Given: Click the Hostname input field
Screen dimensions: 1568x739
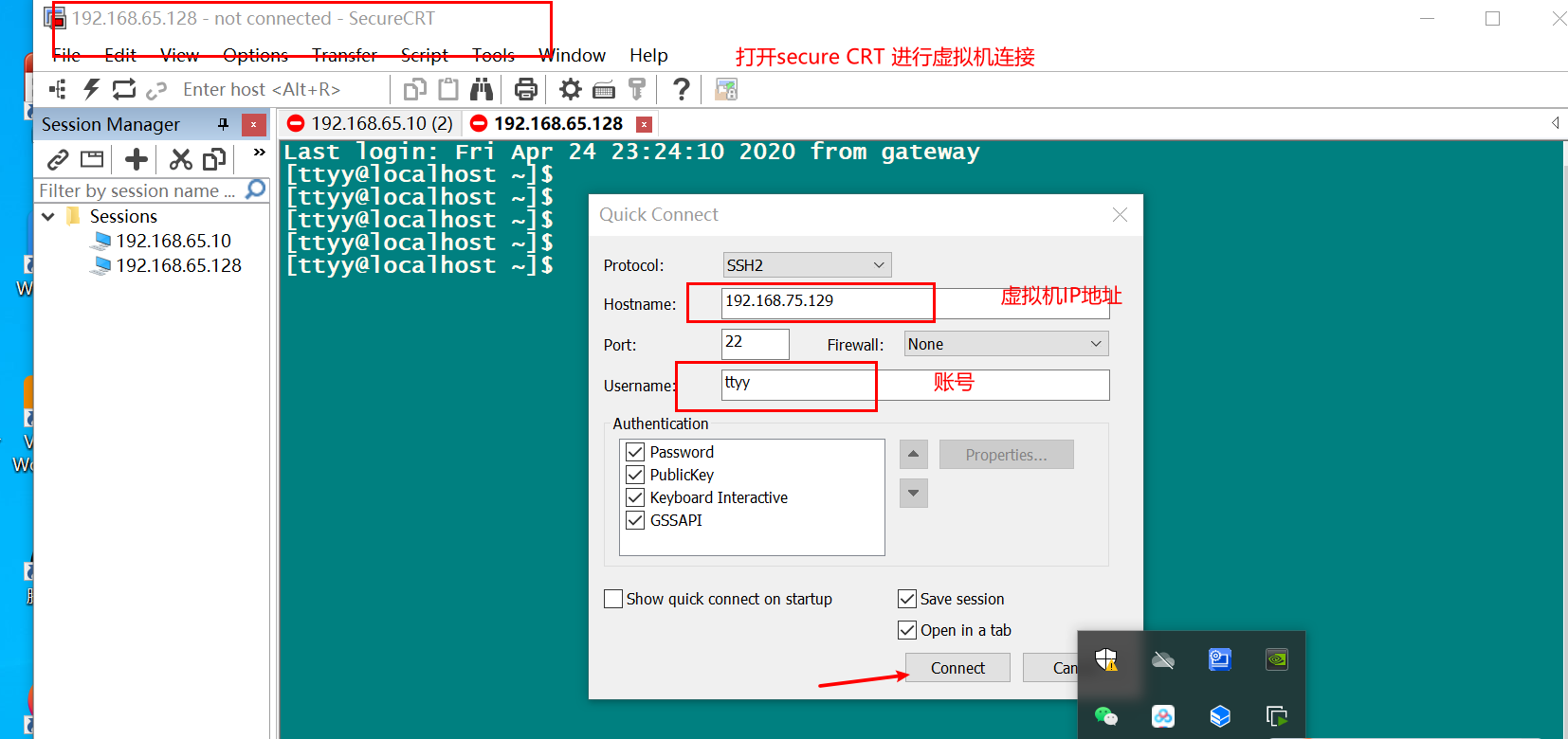Looking at the screenshot, I should coord(915,304).
